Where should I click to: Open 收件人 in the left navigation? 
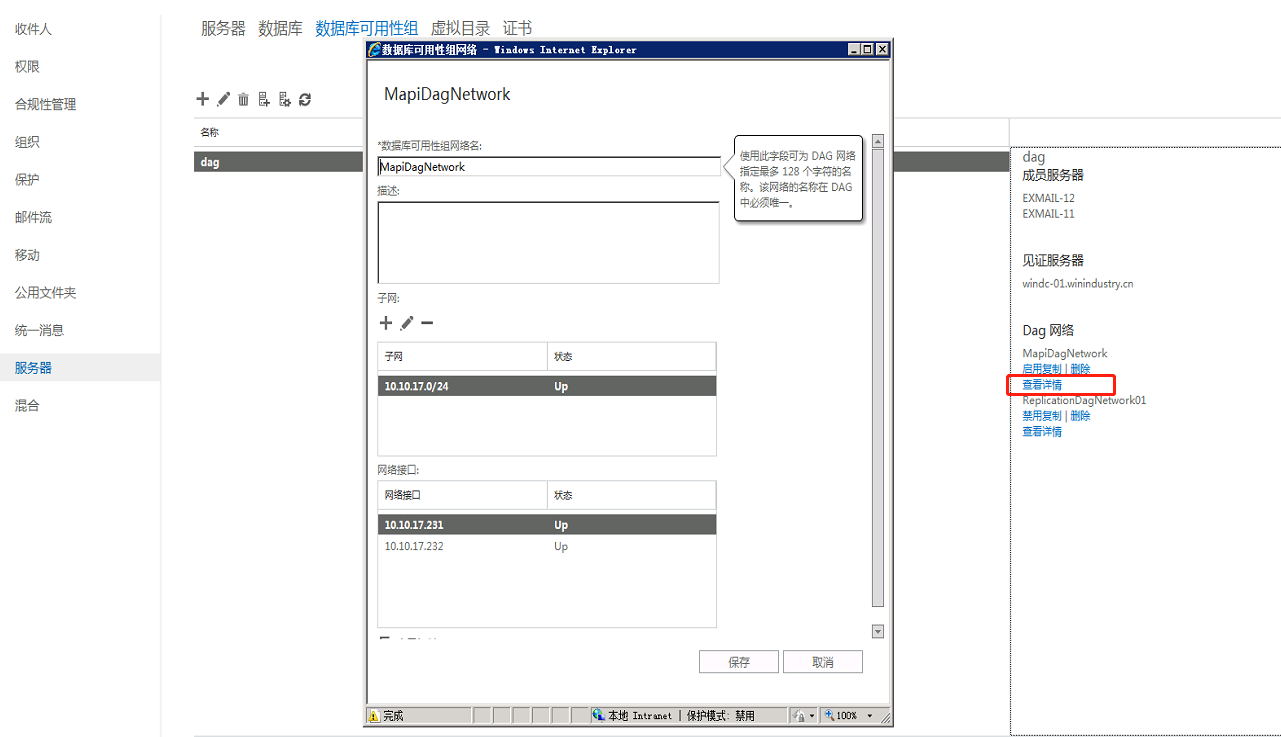[x=33, y=29]
